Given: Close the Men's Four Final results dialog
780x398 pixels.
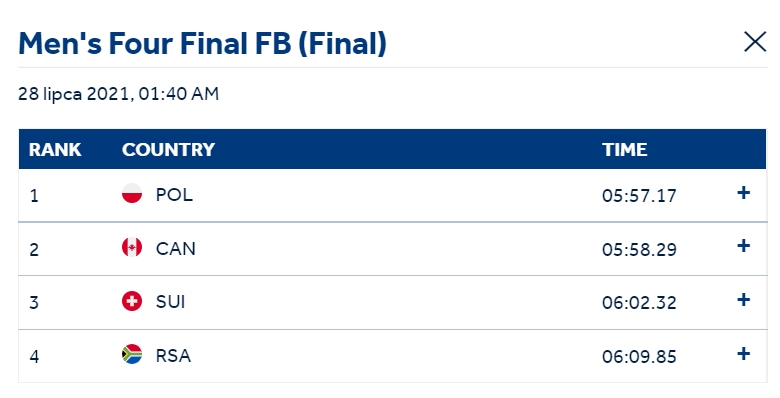Looking at the screenshot, I should coord(755,42).
